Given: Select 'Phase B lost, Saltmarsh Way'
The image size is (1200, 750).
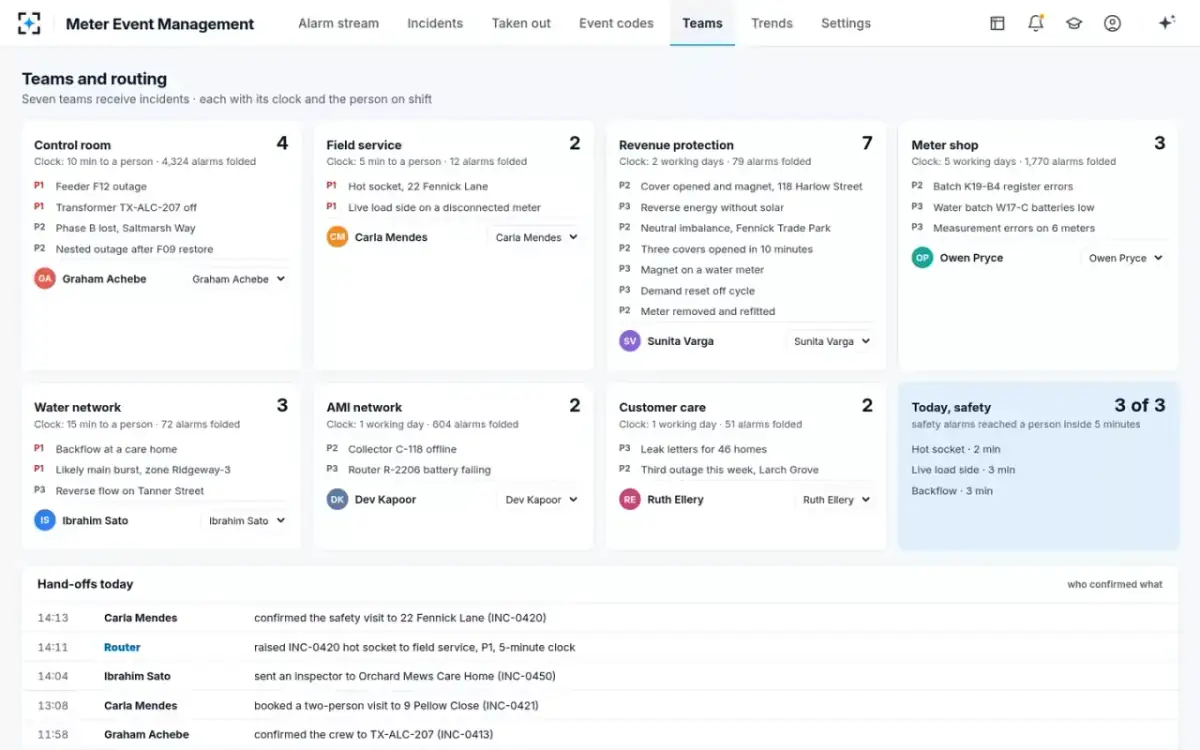Looking at the screenshot, I should [125, 228].
